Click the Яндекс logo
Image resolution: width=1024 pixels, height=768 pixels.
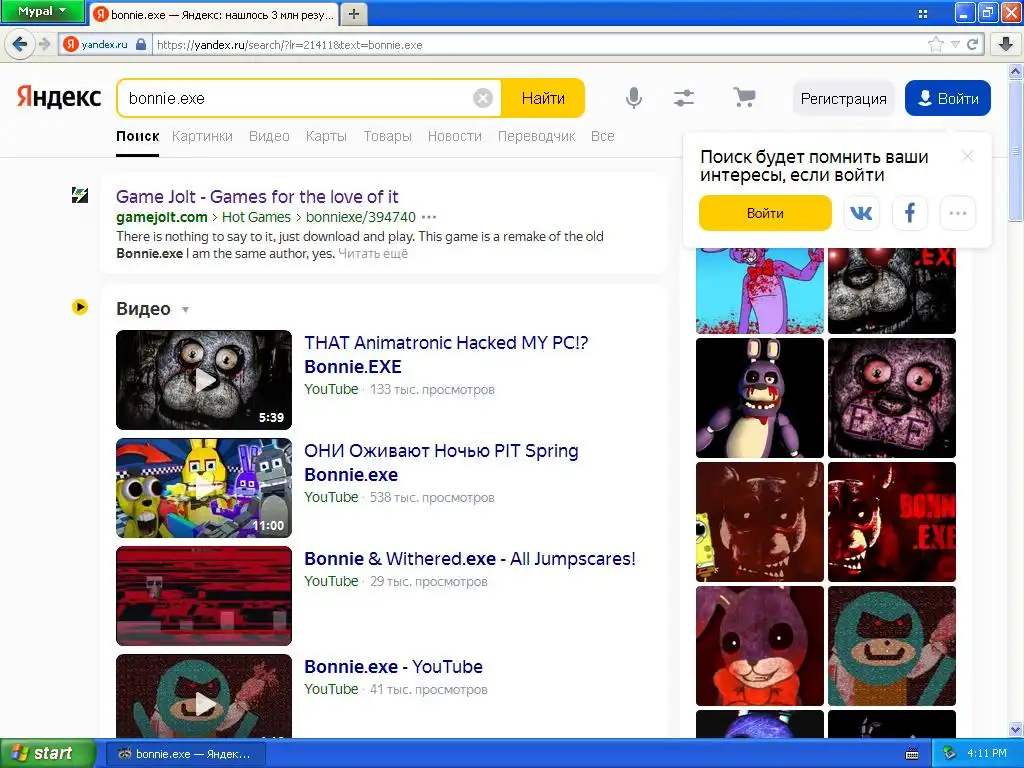click(59, 97)
